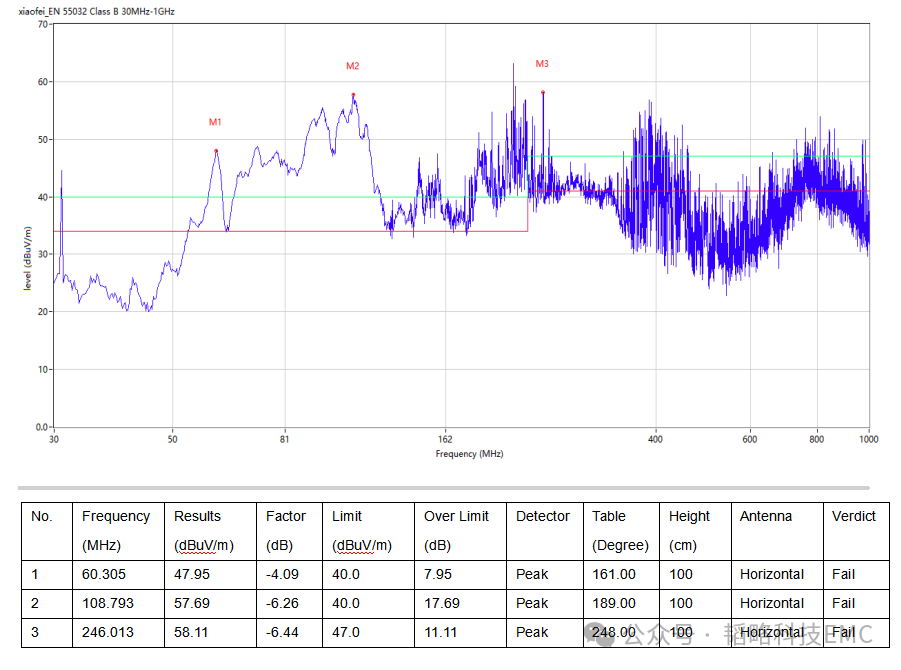The image size is (901, 670).
Task: Click the M1 marker label on the plot
Action: [215, 122]
